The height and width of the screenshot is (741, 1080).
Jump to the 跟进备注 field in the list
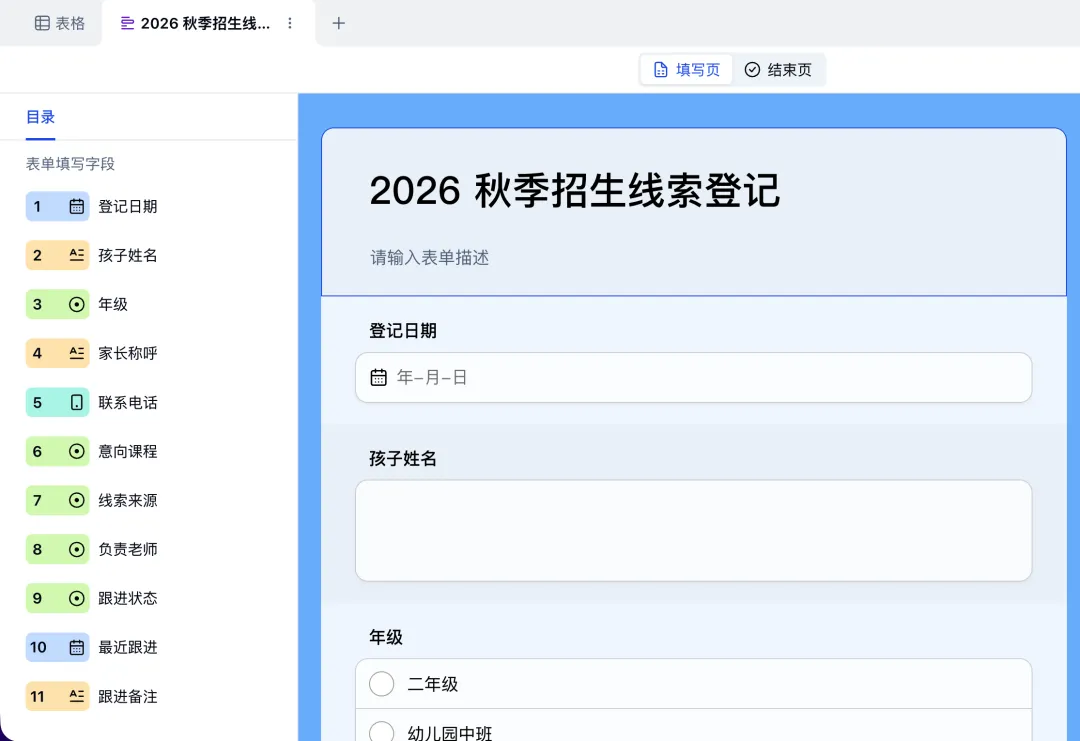pos(128,696)
